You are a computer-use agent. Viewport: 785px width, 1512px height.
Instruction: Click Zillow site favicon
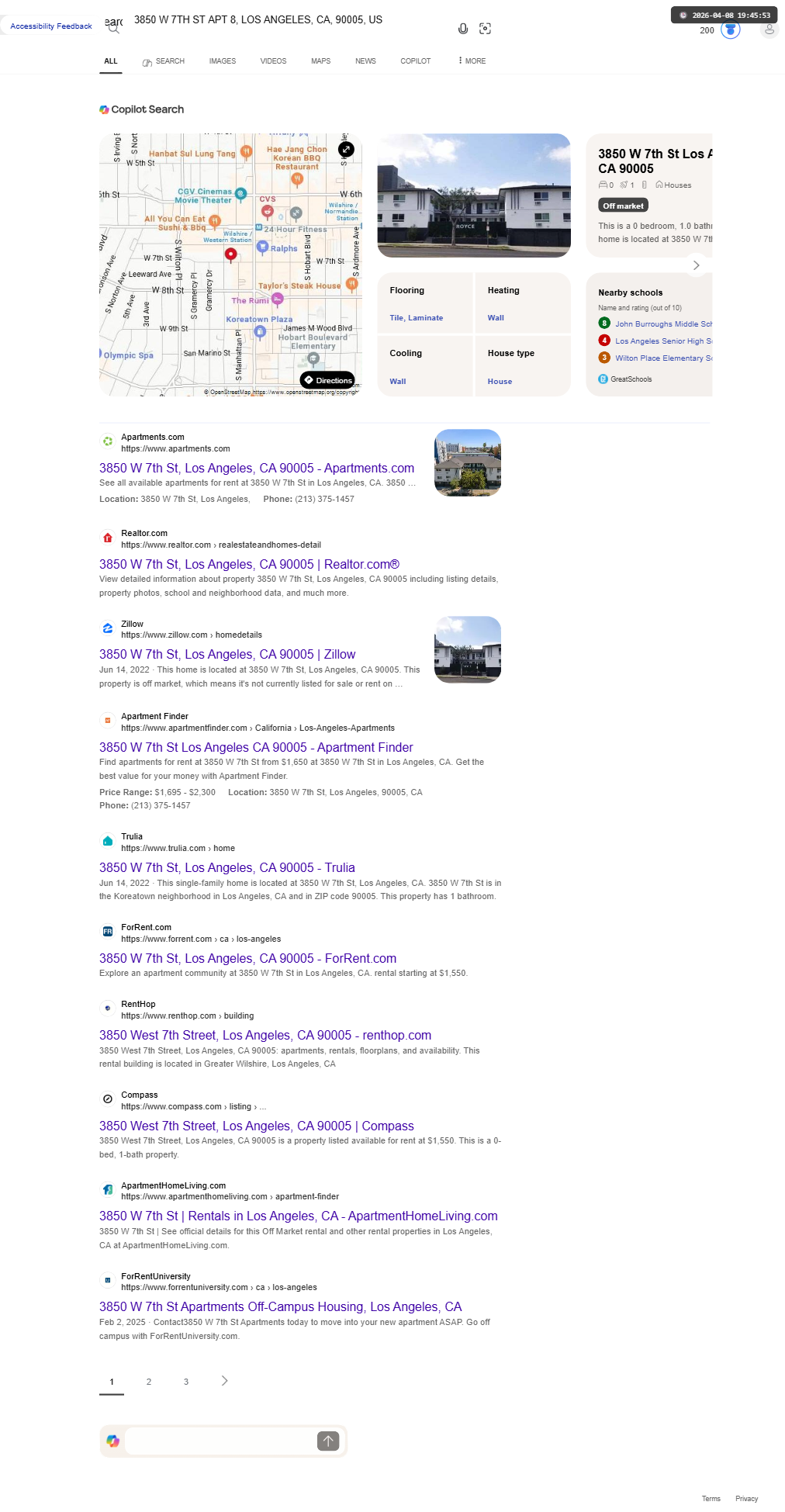click(108, 628)
